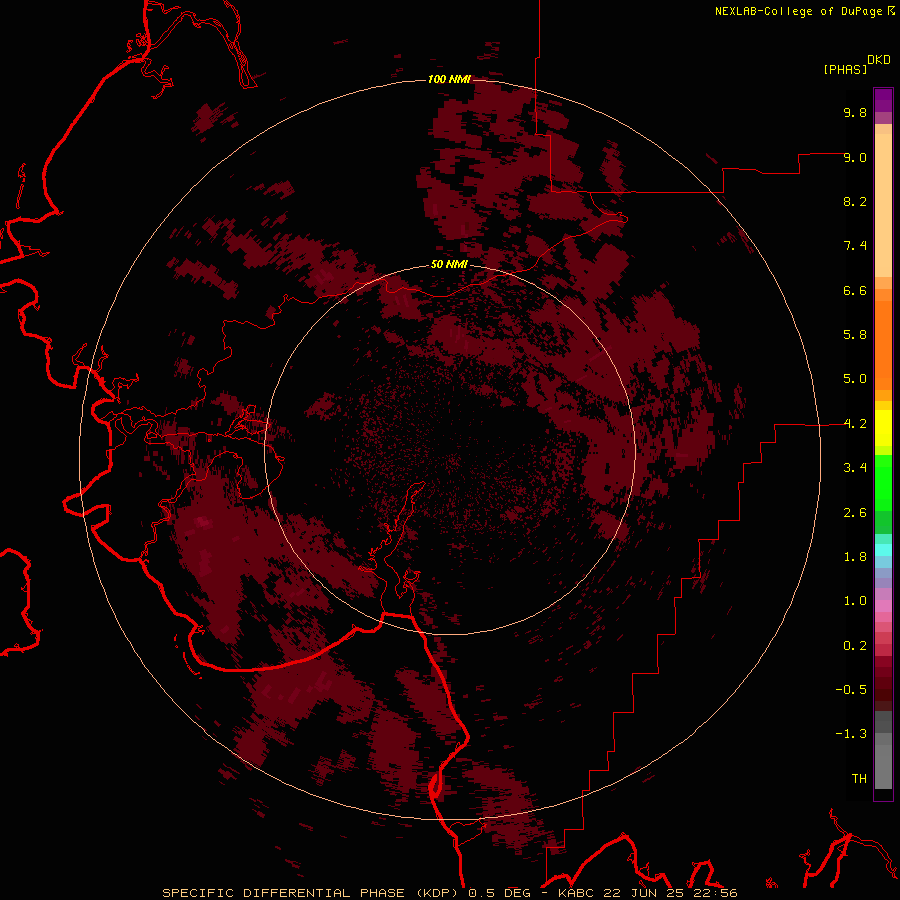Pick the bright green color bar segment
This screenshot has width=900, height=900.
pos(883,483)
